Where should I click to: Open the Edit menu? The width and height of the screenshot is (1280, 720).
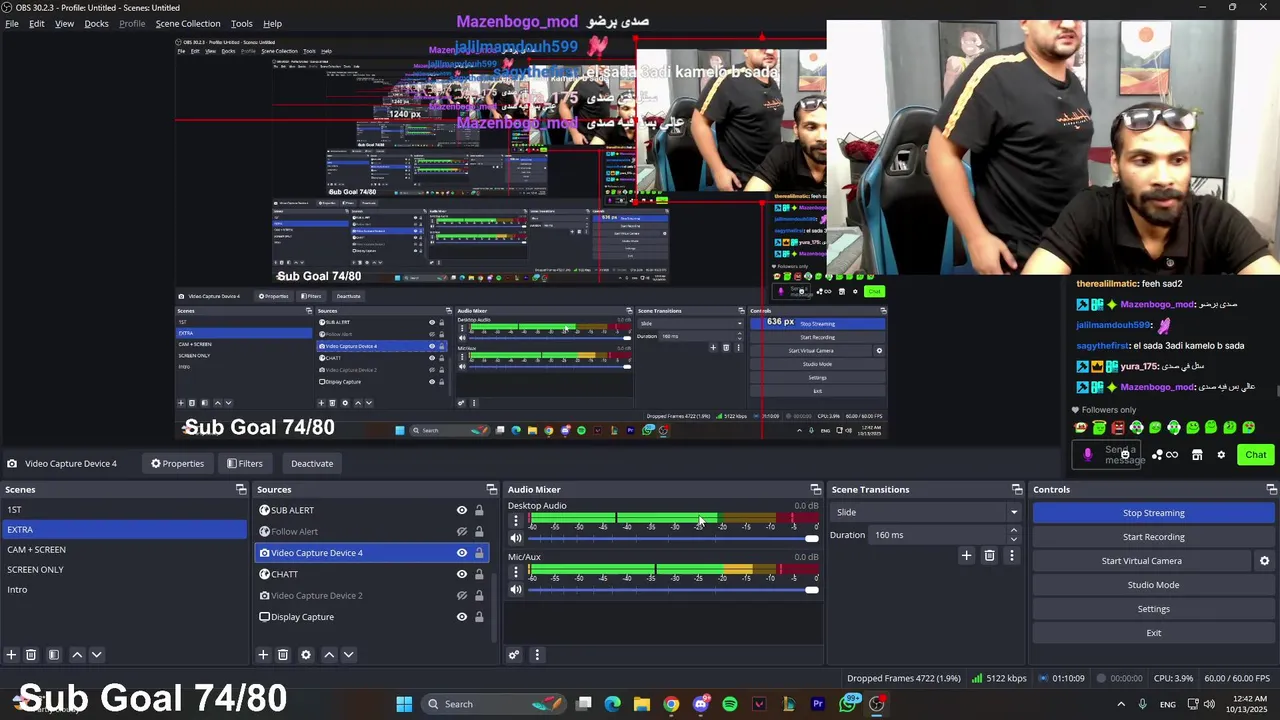click(36, 23)
